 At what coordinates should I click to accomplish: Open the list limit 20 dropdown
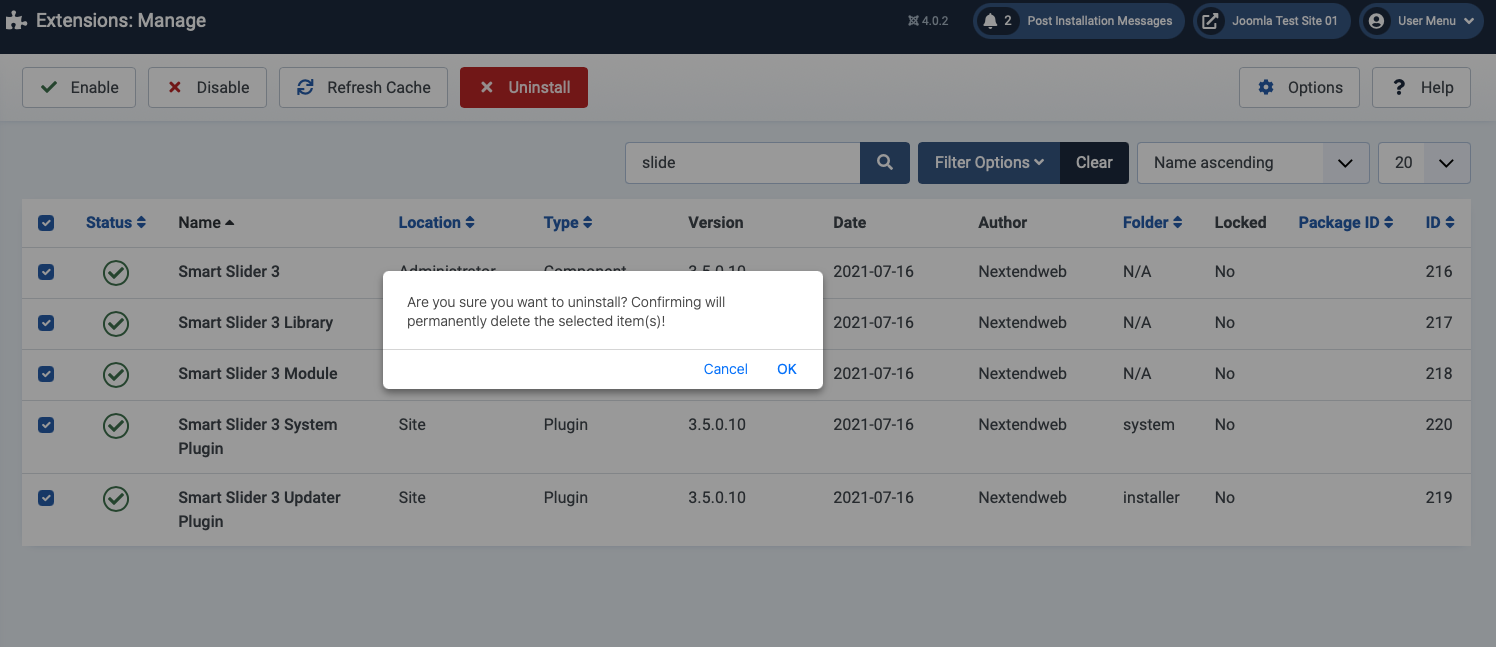1424,162
